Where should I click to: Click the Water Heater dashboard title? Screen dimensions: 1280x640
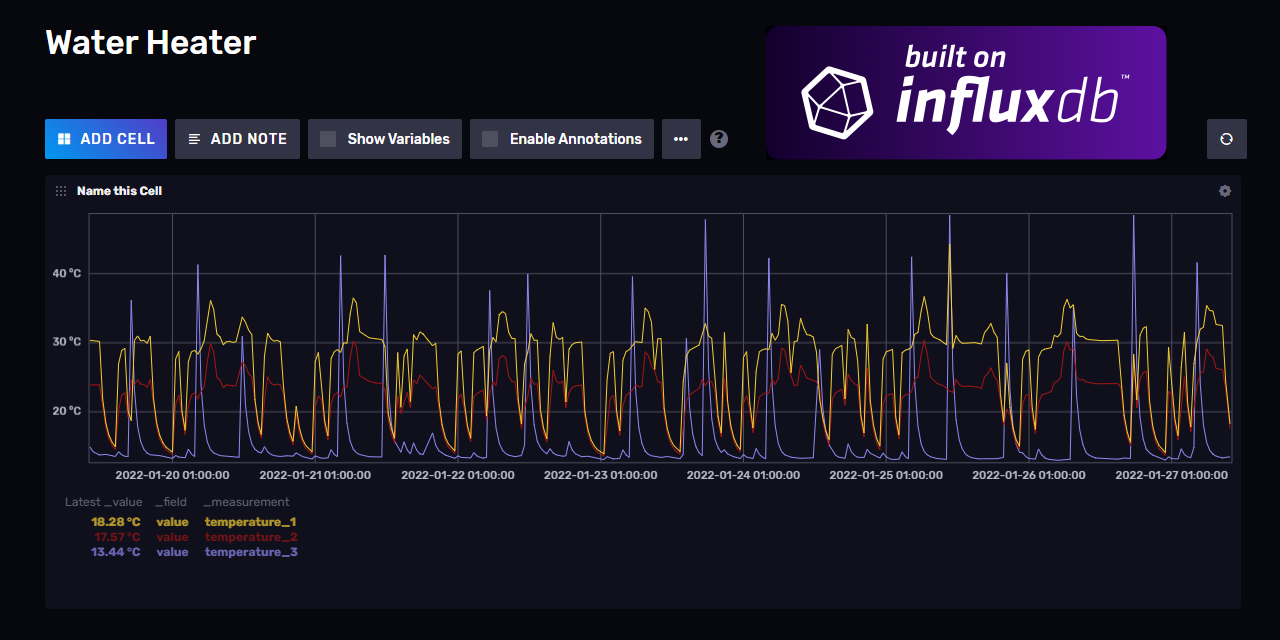point(150,42)
